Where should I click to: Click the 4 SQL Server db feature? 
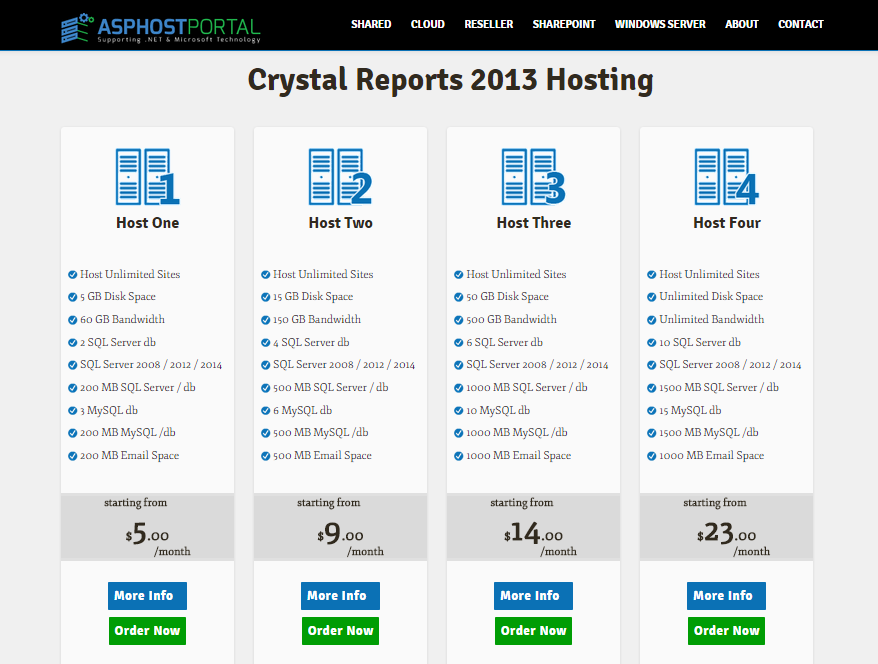tap(311, 342)
